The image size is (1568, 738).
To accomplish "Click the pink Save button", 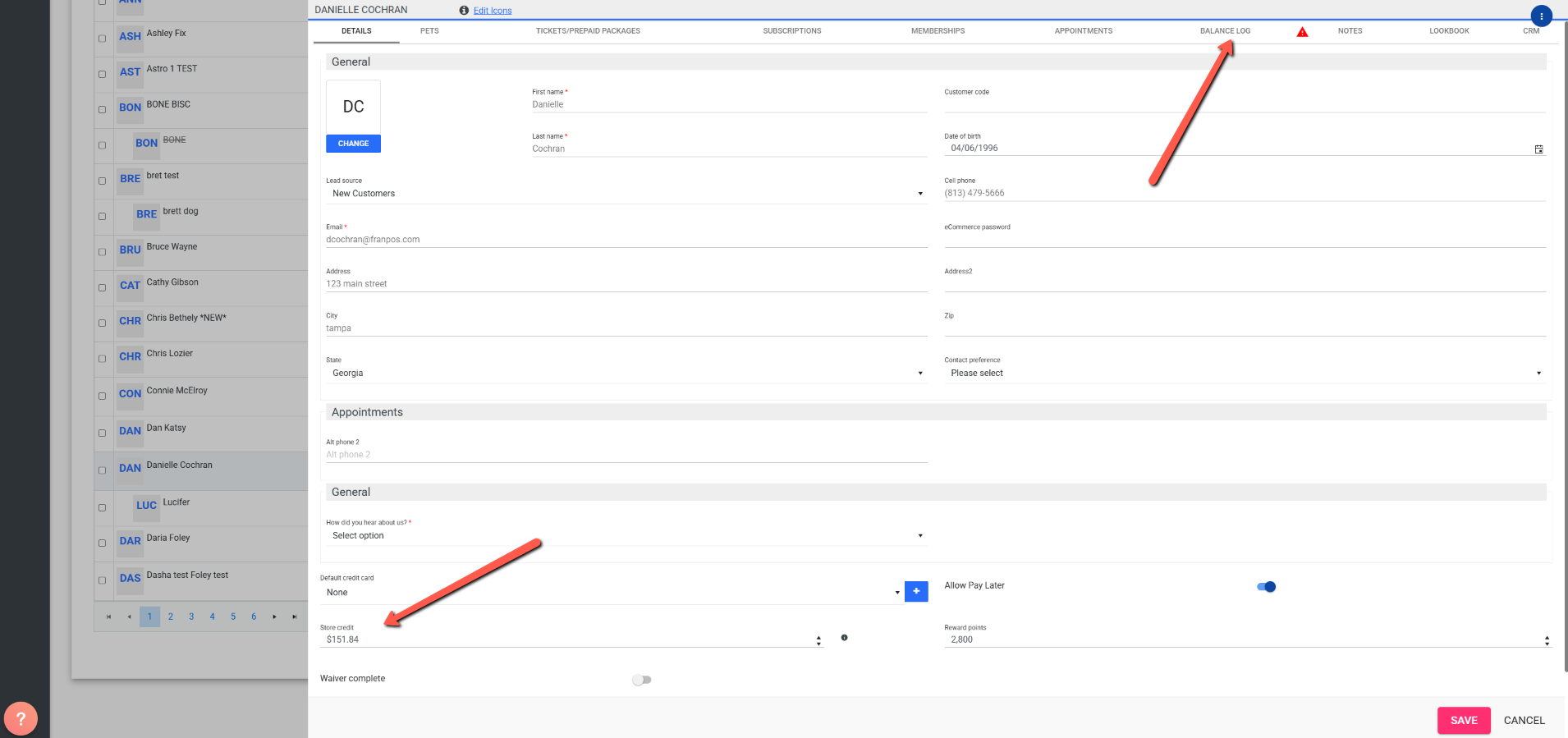I will click(1463, 720).
